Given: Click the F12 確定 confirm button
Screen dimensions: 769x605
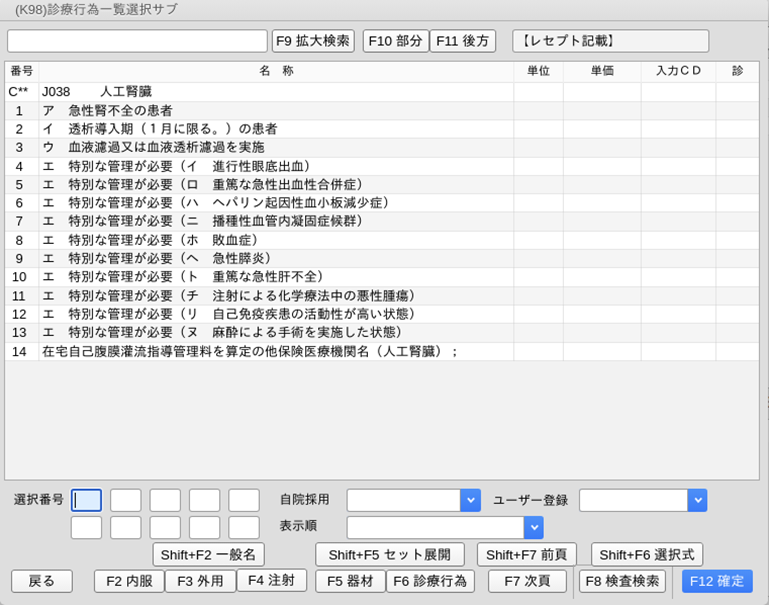Looking at the screenshot, I should [x=717, y=581].
